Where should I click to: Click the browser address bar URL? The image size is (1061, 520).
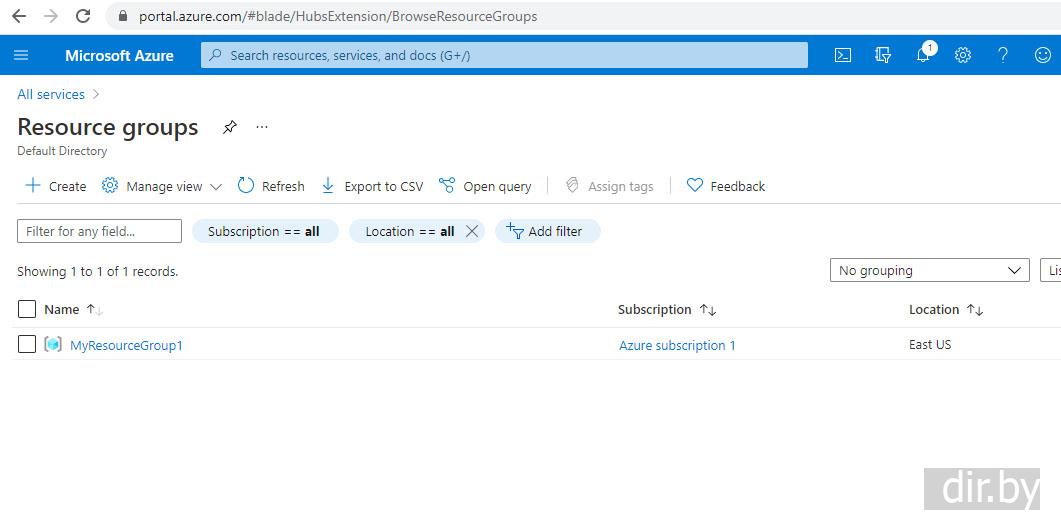[338, 16]
